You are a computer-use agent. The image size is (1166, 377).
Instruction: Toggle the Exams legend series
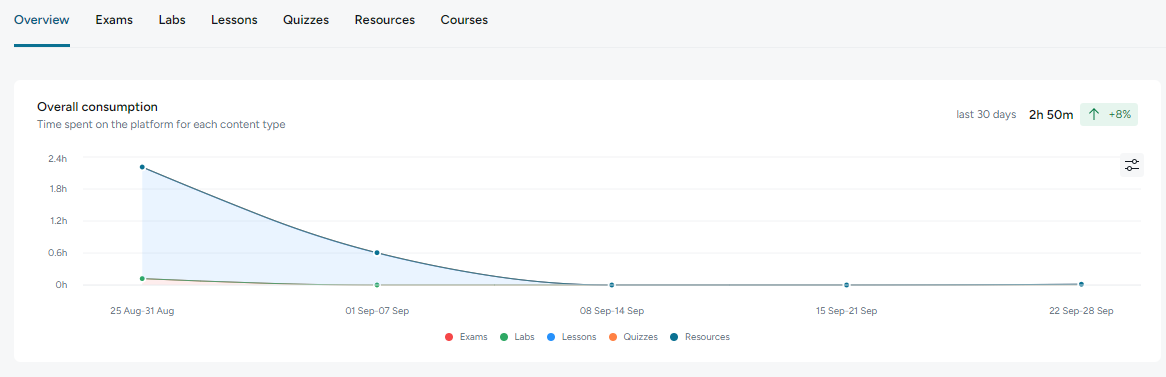click(x=466, y=337)
